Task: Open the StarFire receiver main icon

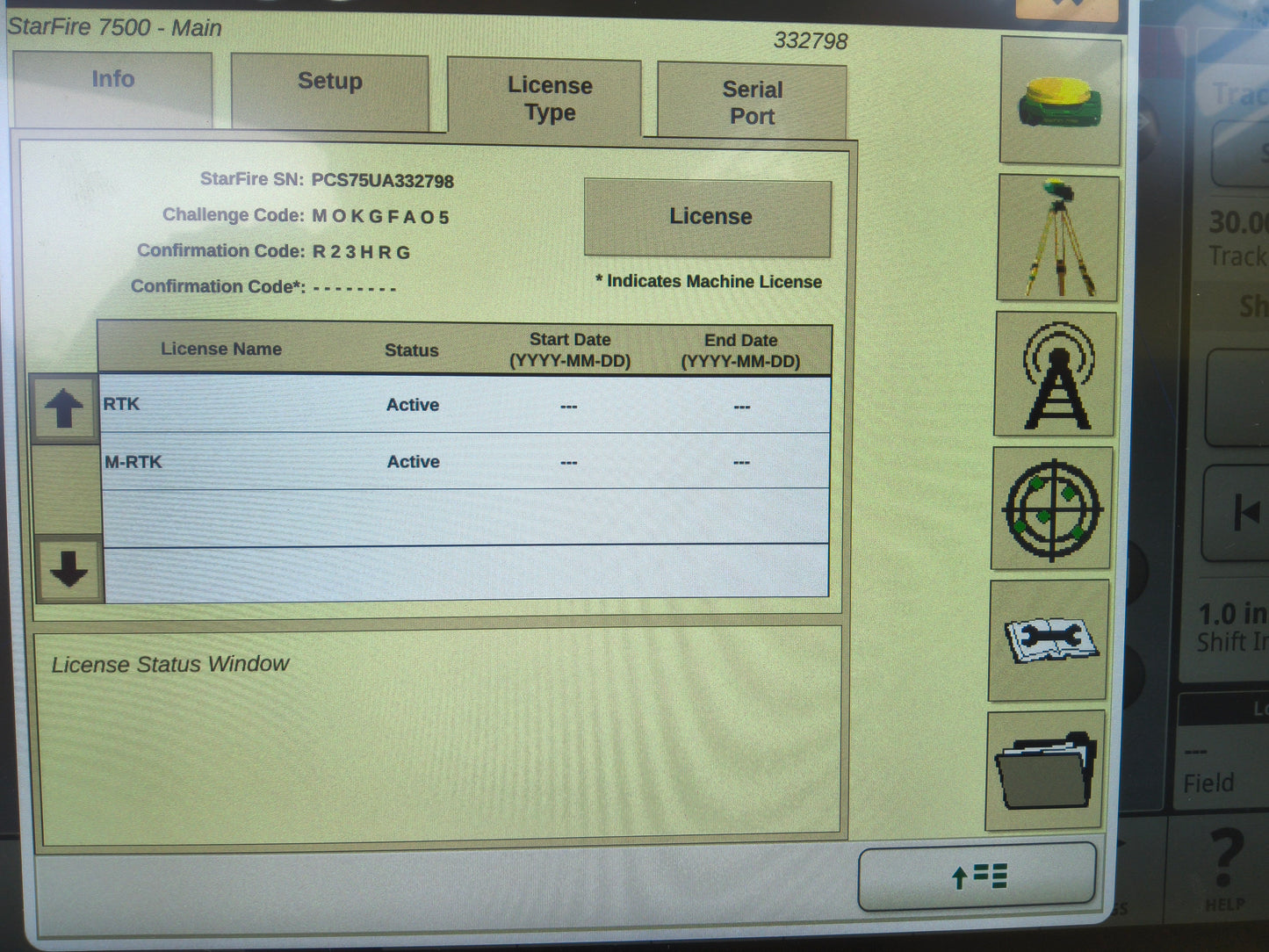Action: click(x=1060, y=101)
